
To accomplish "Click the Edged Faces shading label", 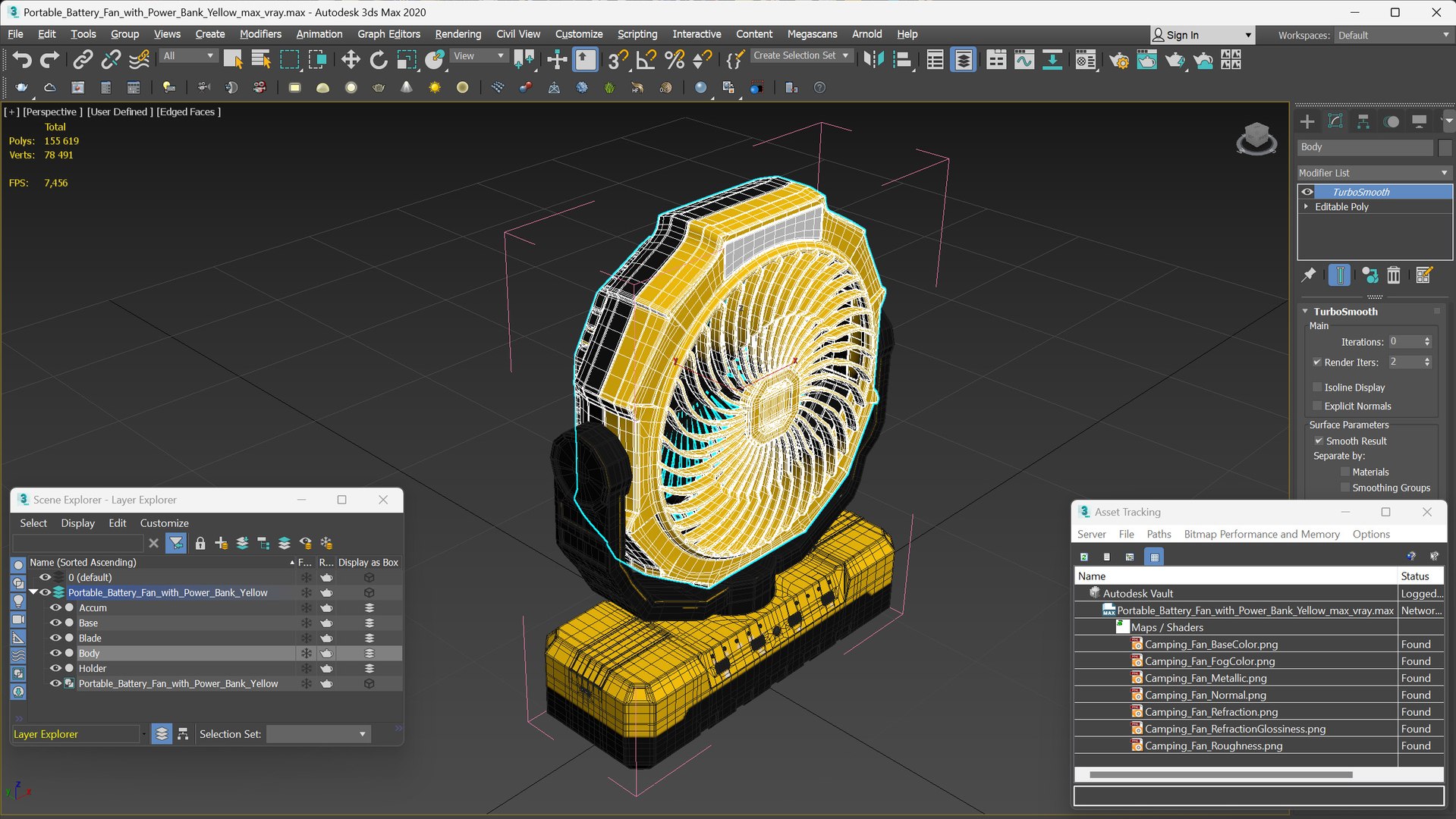I will [x=189, y=112].
